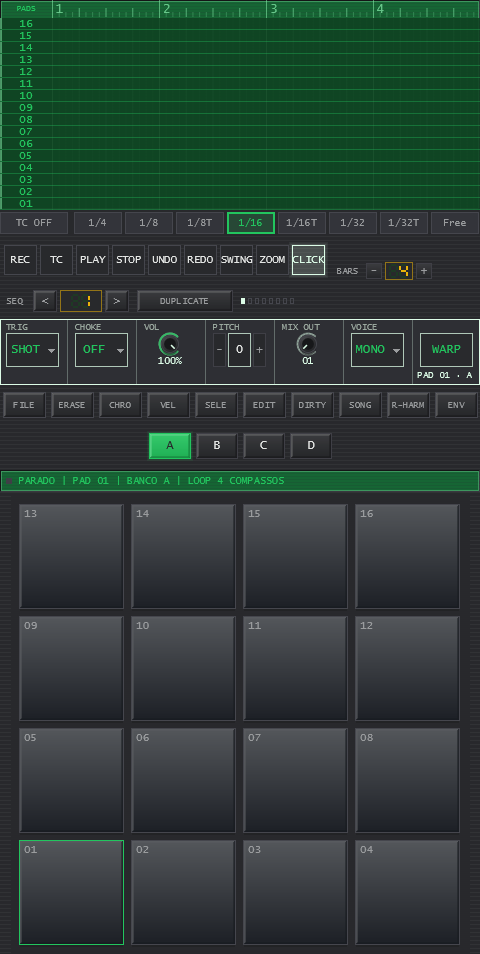Toggle the DIRTY button
The width and height of the screenshot is (480, 954).
coord(312,405)
